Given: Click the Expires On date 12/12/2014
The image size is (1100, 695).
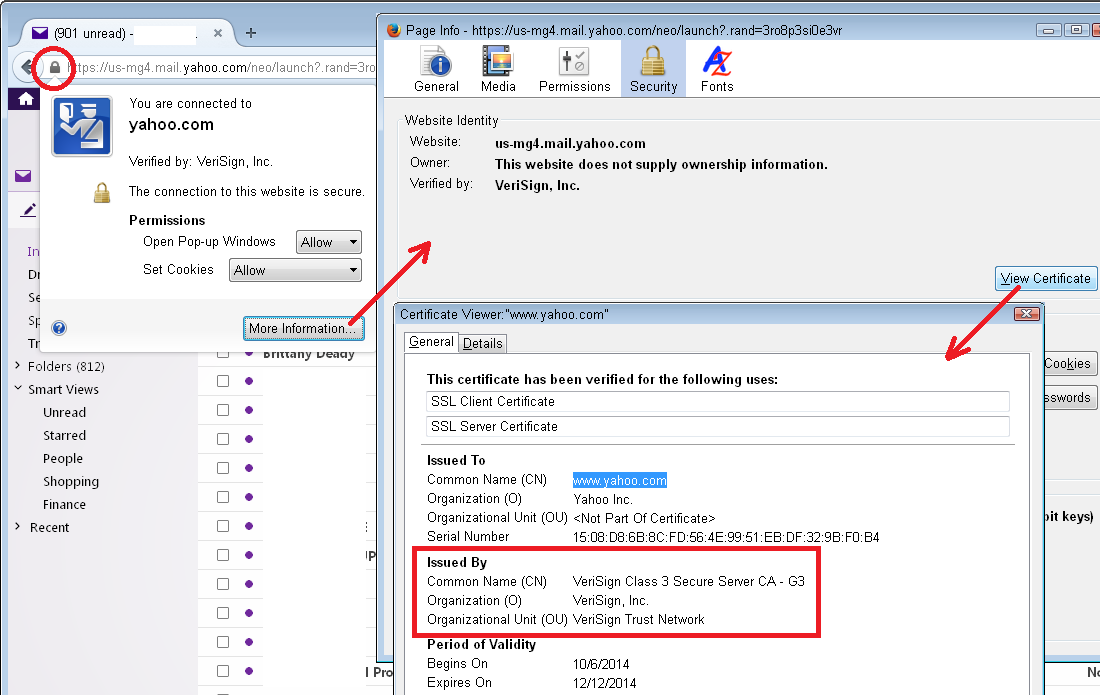Looking at the screenshot, I should [605, 683].
